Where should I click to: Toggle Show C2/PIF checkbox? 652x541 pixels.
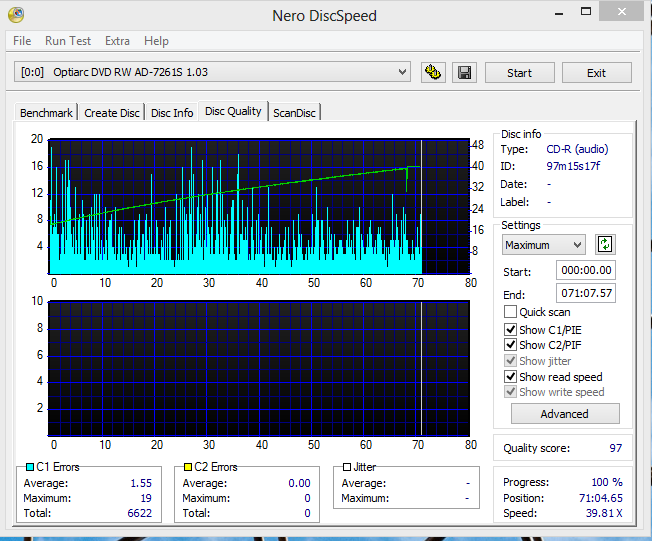tap(510, 344)
